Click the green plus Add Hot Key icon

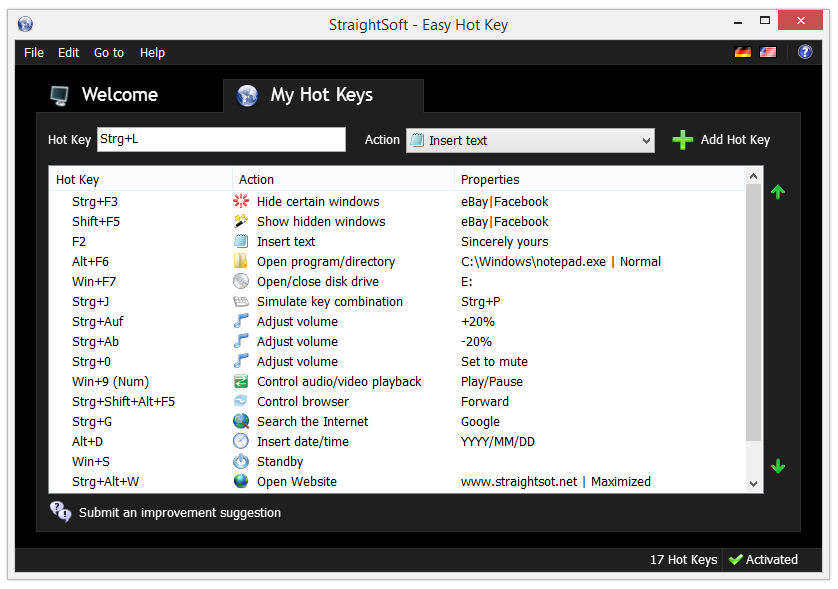click(x=682, y=140)
